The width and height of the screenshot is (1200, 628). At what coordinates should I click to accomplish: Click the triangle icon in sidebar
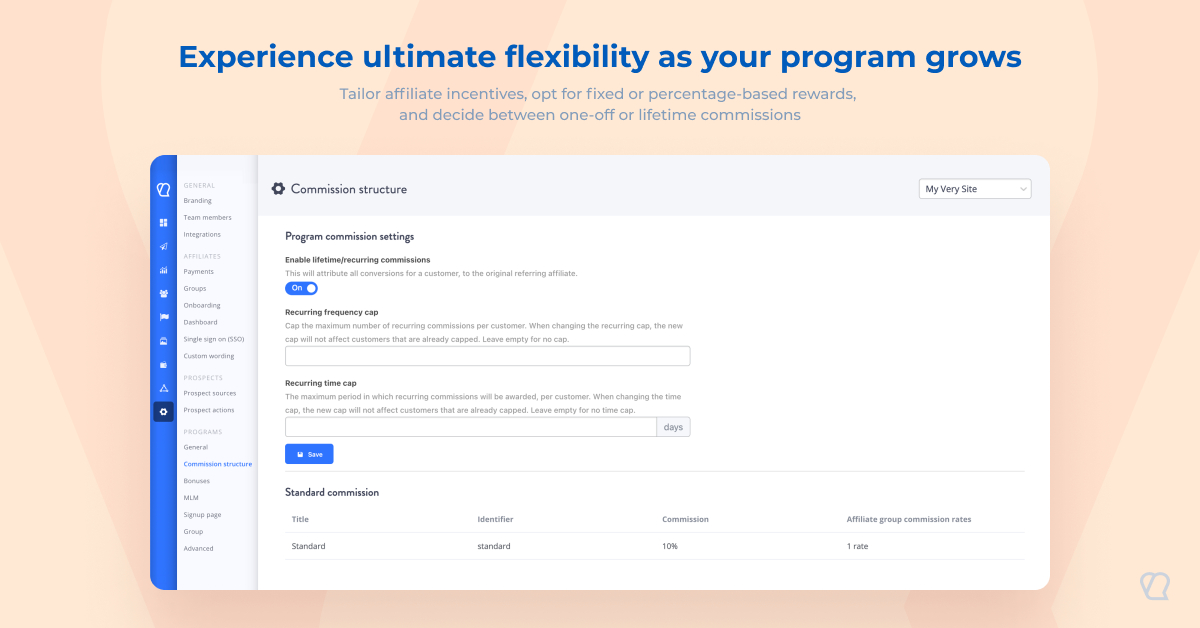pyautogui.click(x=163, y=388)
